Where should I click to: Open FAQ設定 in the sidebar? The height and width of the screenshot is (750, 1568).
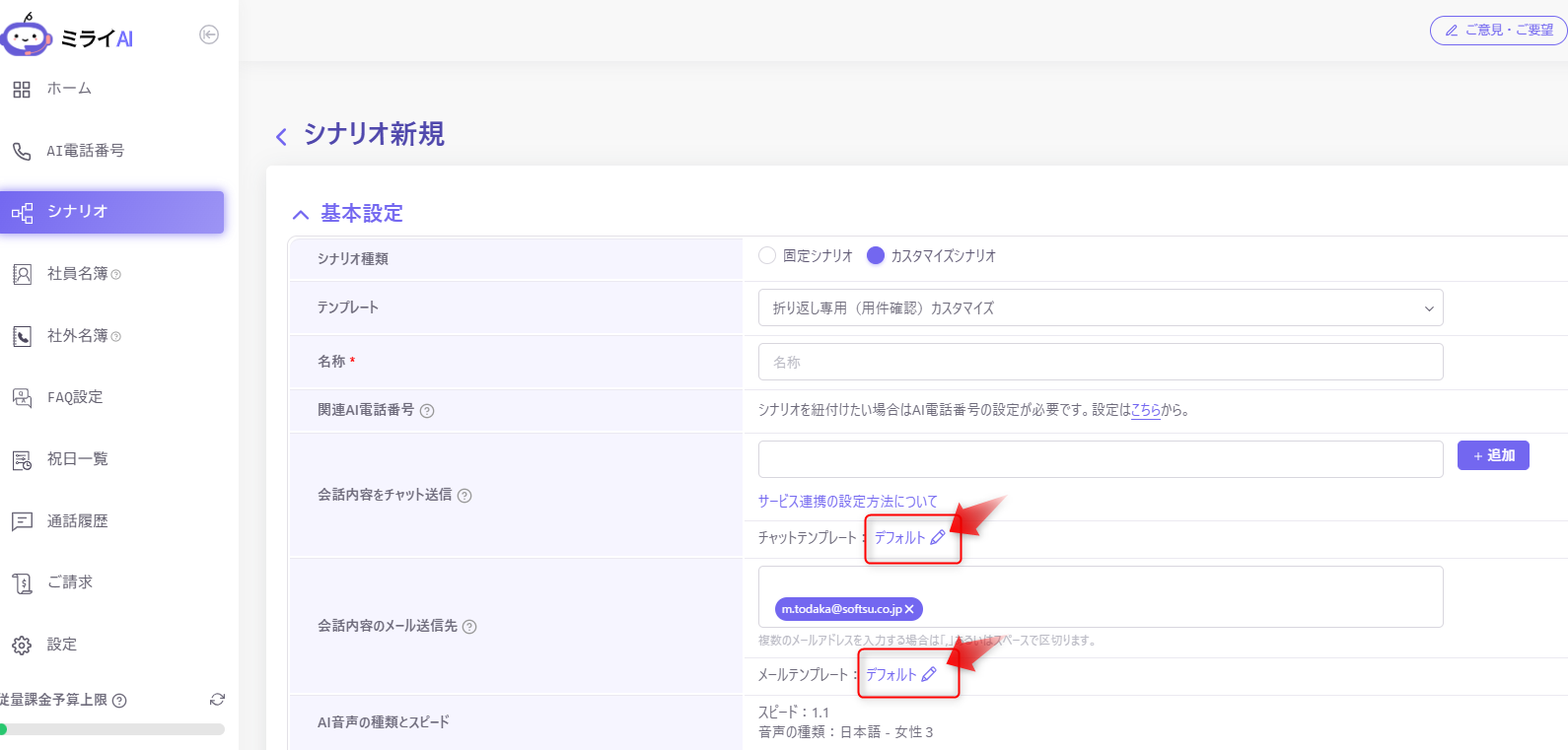point(75,397)
